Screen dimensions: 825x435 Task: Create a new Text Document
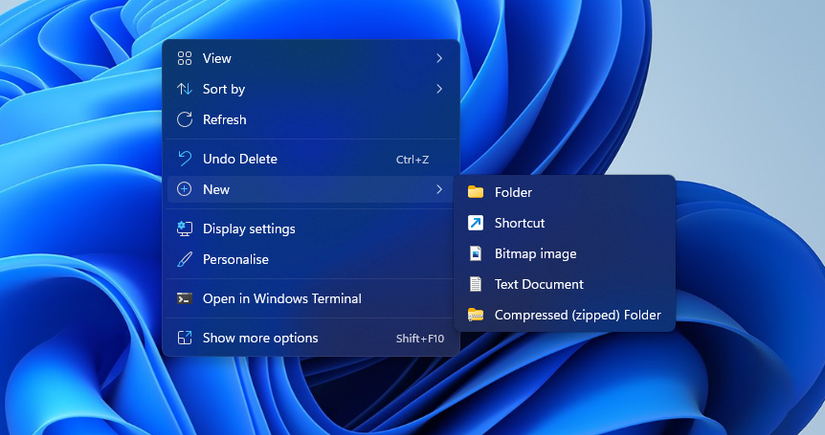564,284
